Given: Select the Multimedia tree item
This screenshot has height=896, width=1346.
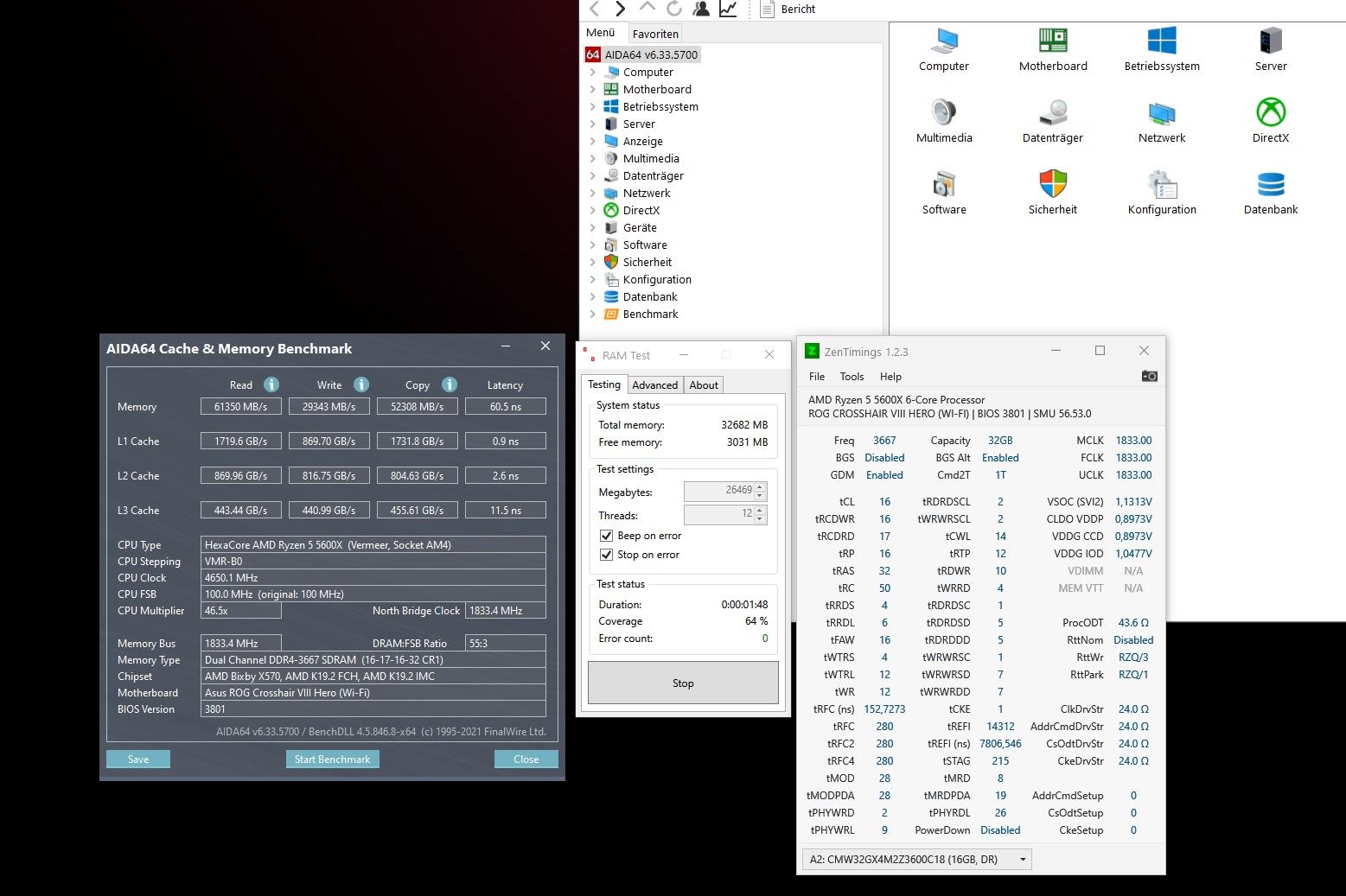Looking at the screenshot, I should pyautogui.click(x=651, y=158).
